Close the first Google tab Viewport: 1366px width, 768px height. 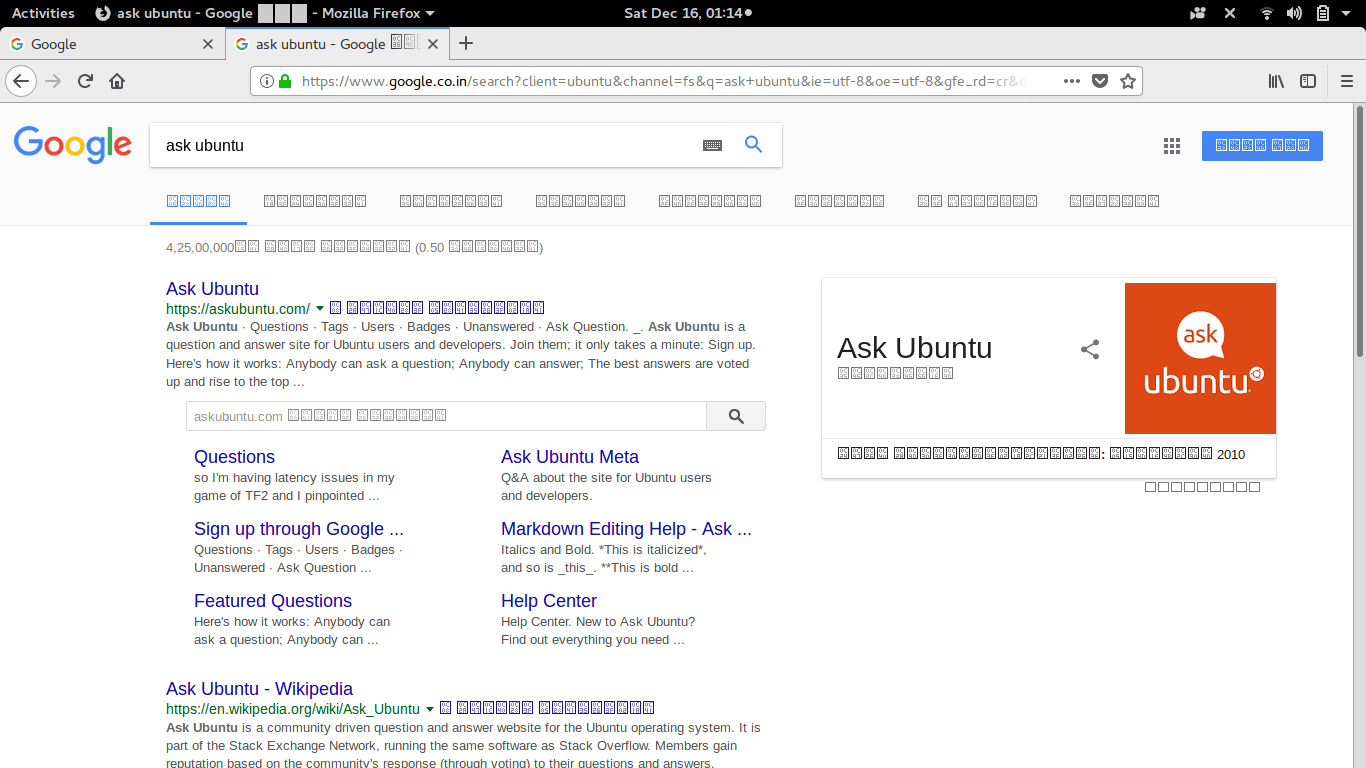pos(208,44)
